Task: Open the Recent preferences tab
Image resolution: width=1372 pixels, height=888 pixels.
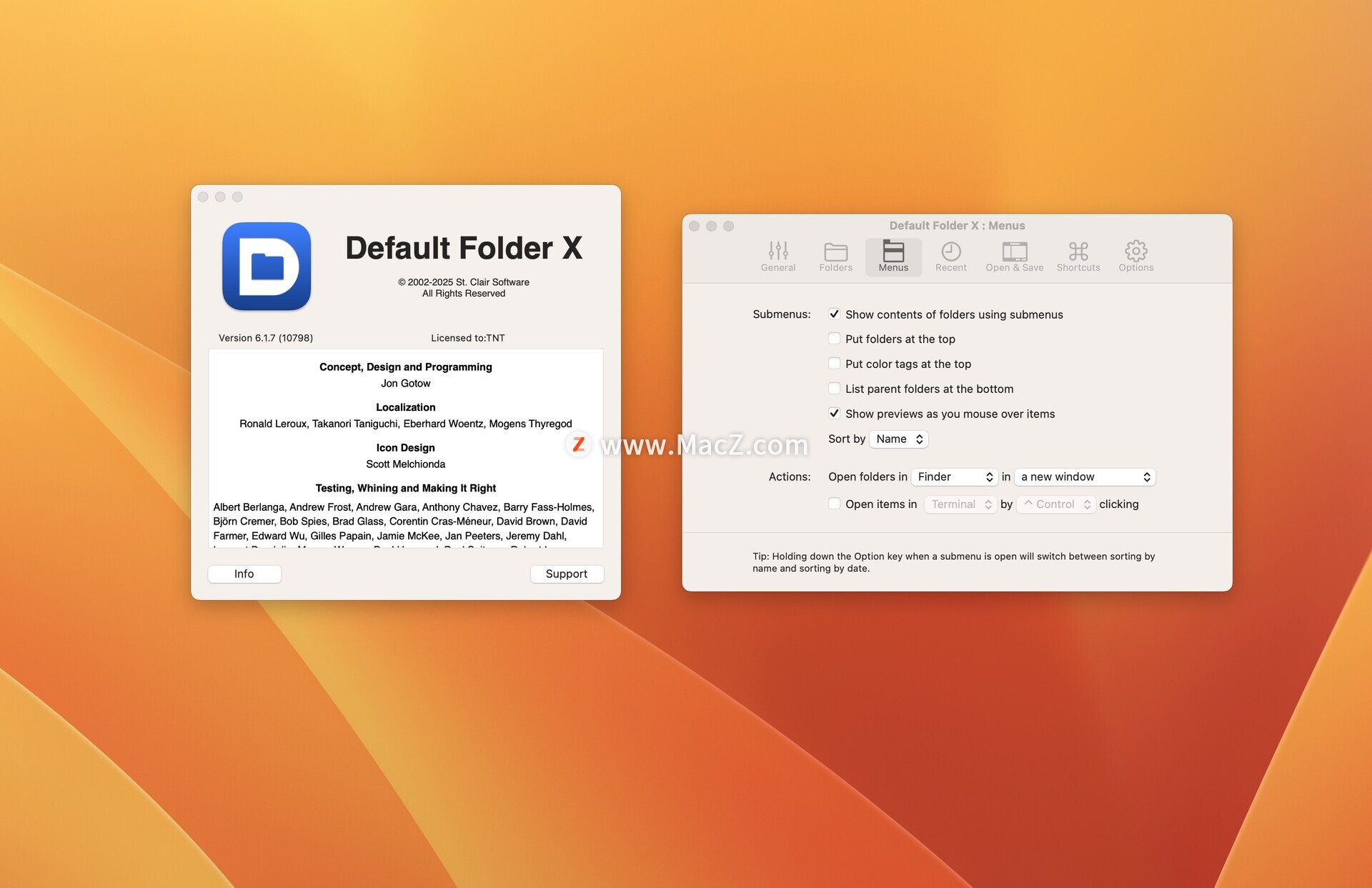Action: 950,256
